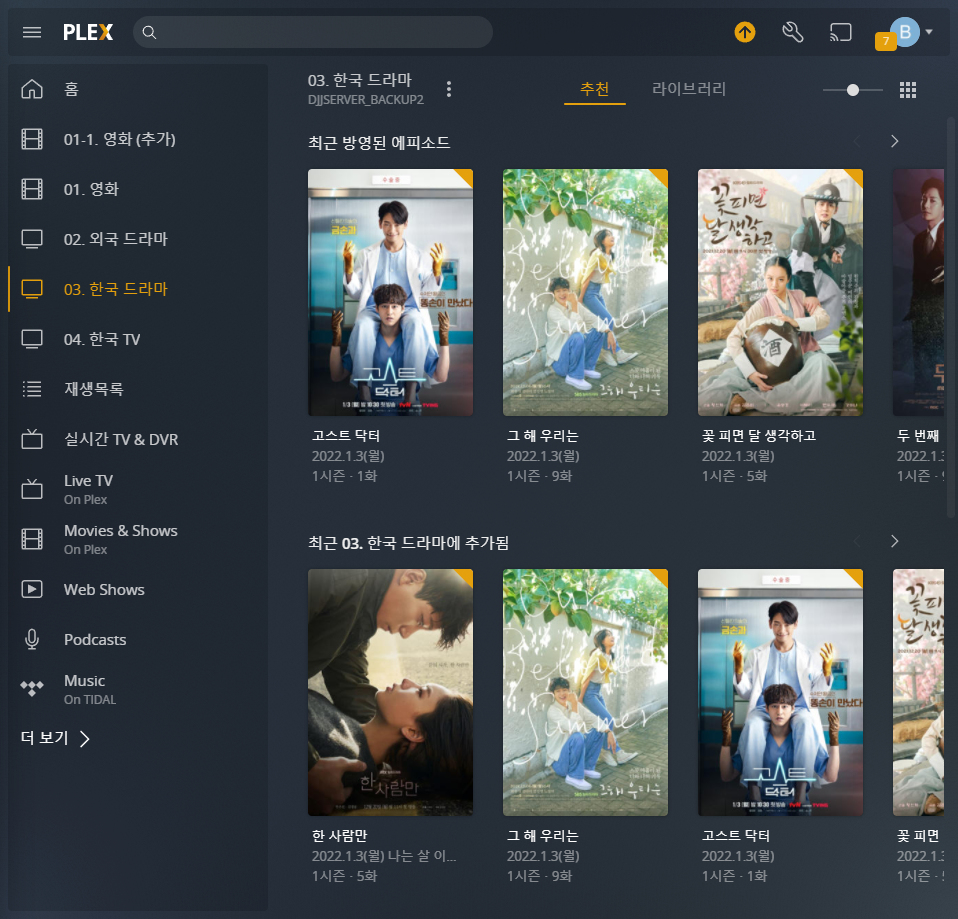
Task: Click TV icon next to 02. 외국 드라마
Action: (x=32, y=239)
